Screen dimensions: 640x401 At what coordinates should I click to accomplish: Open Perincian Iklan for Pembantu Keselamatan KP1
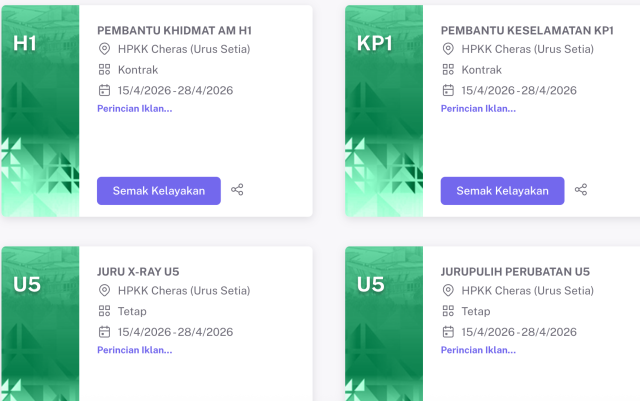pyautogui.click(x=478, y=108)
